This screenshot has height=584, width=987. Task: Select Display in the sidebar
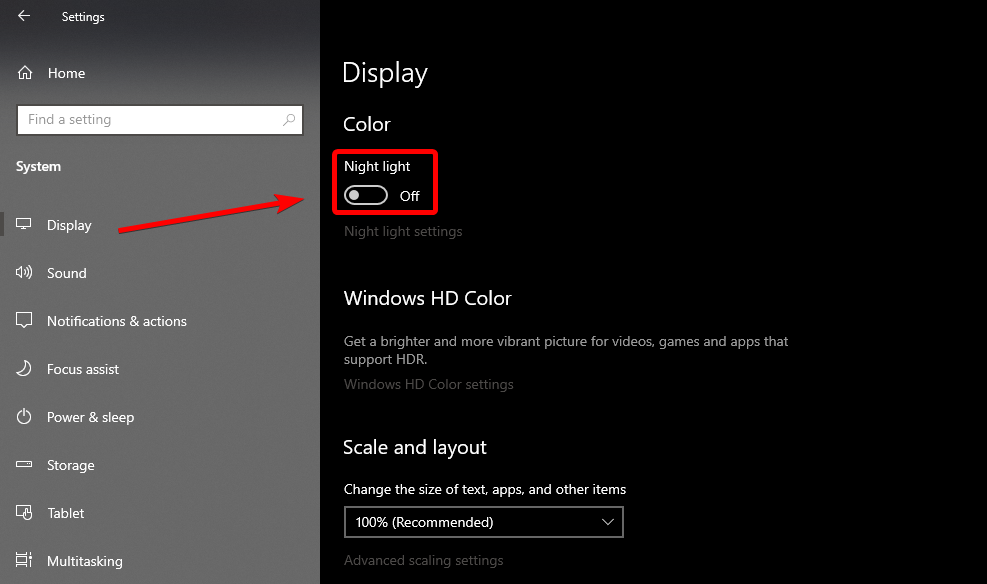tap(69, 225)
